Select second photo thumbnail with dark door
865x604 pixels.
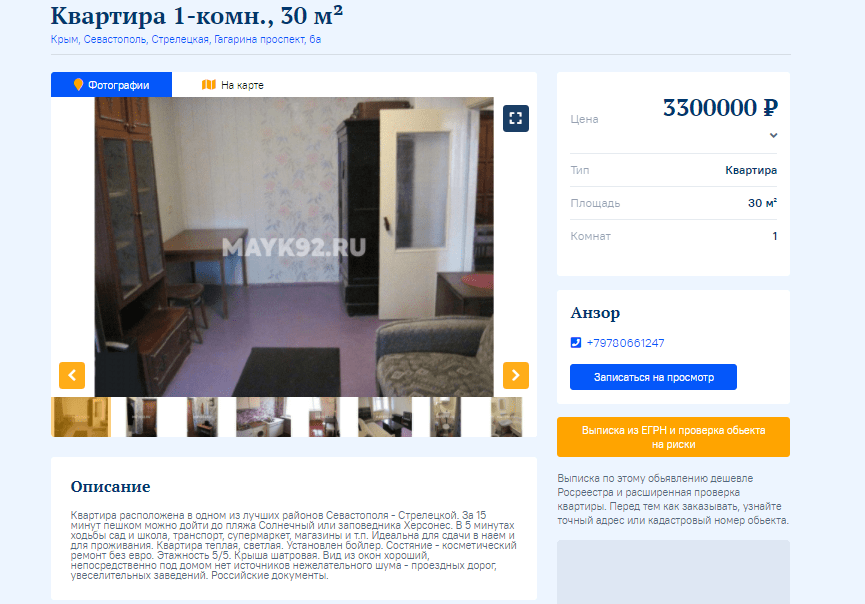click(x=142, y=417)
